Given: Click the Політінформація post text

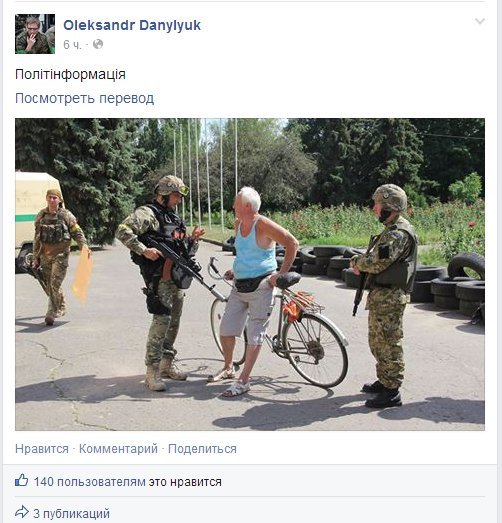Looking at the screenshot, I should point(70,74).
